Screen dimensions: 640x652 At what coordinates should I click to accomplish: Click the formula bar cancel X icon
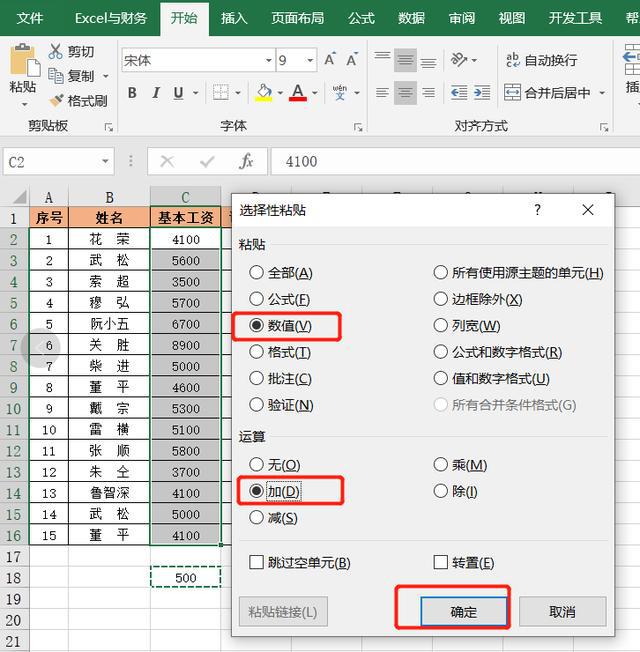click(x=167, y=161)
